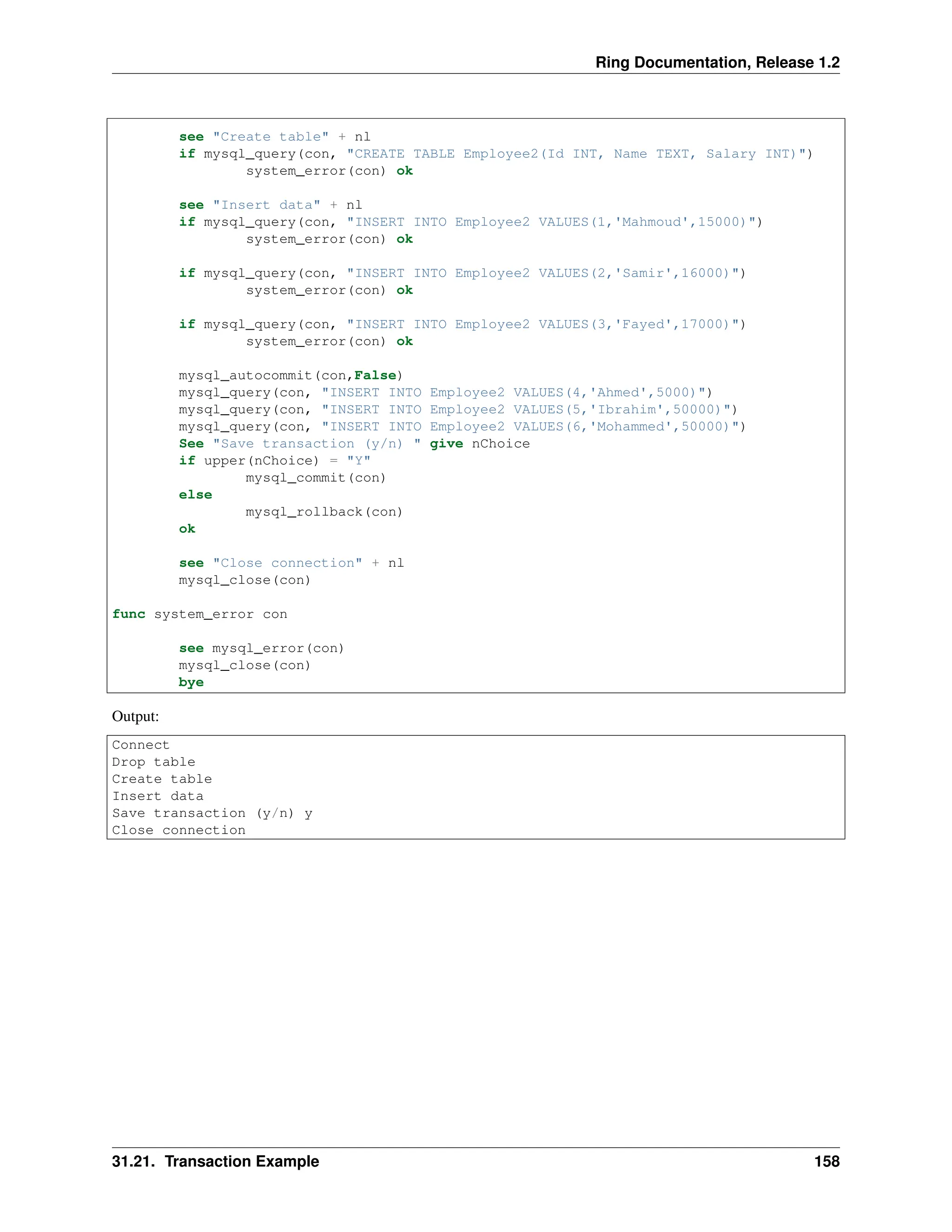The height and width of the screenshot is (1232, 952).
Task: Click the '31.21. Transaction Example' footer title
Action: point(215,1161)
